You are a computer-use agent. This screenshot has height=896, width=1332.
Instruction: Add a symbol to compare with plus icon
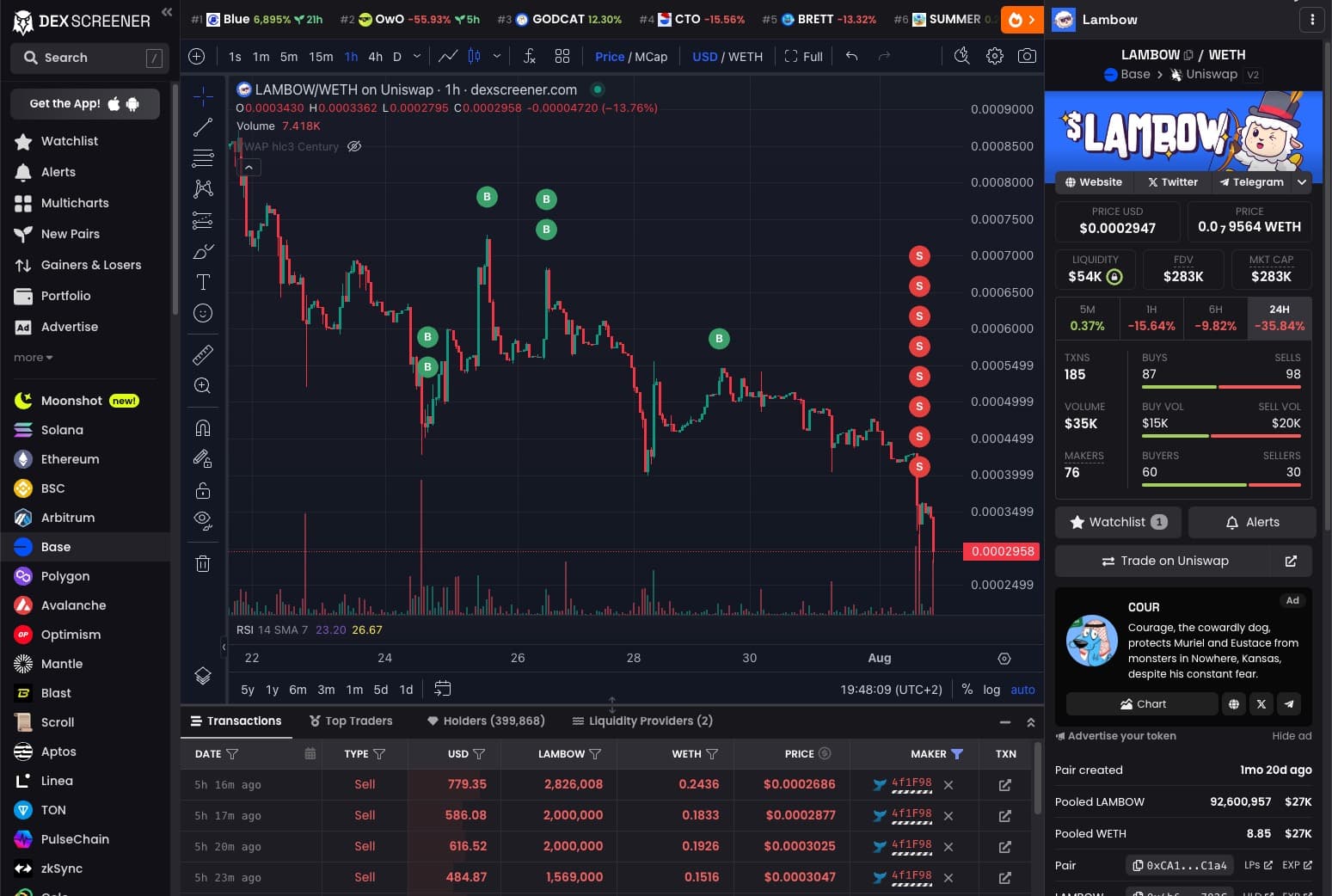coord(197,57)
